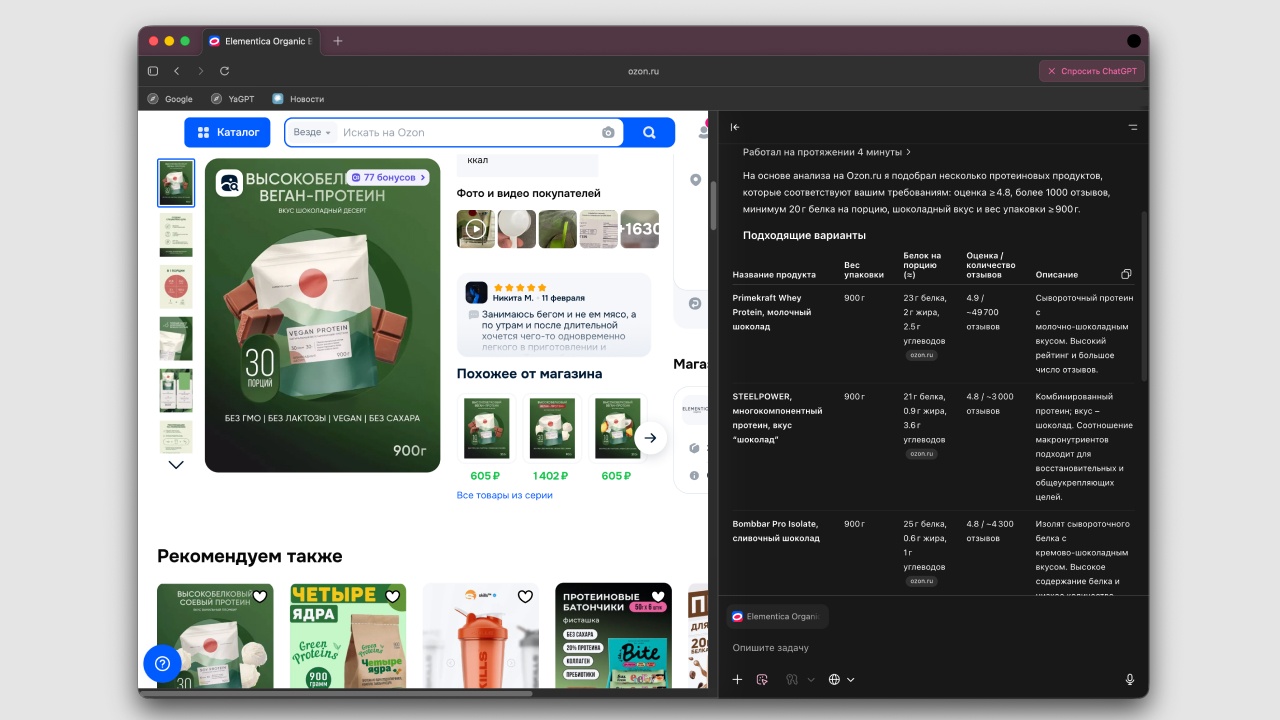Reload the ozon.ru page
The image size is (1280, 720).
224,71
